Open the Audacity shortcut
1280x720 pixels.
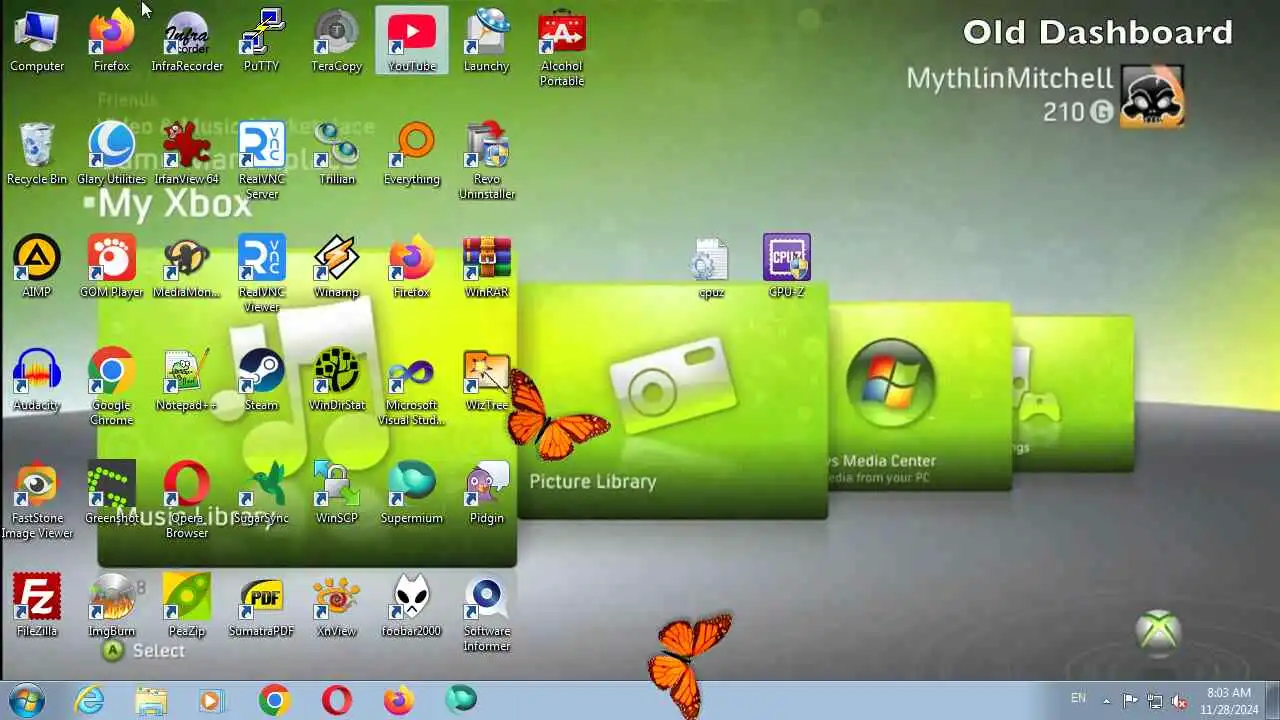pyautogui.click(x=37, y=381)
